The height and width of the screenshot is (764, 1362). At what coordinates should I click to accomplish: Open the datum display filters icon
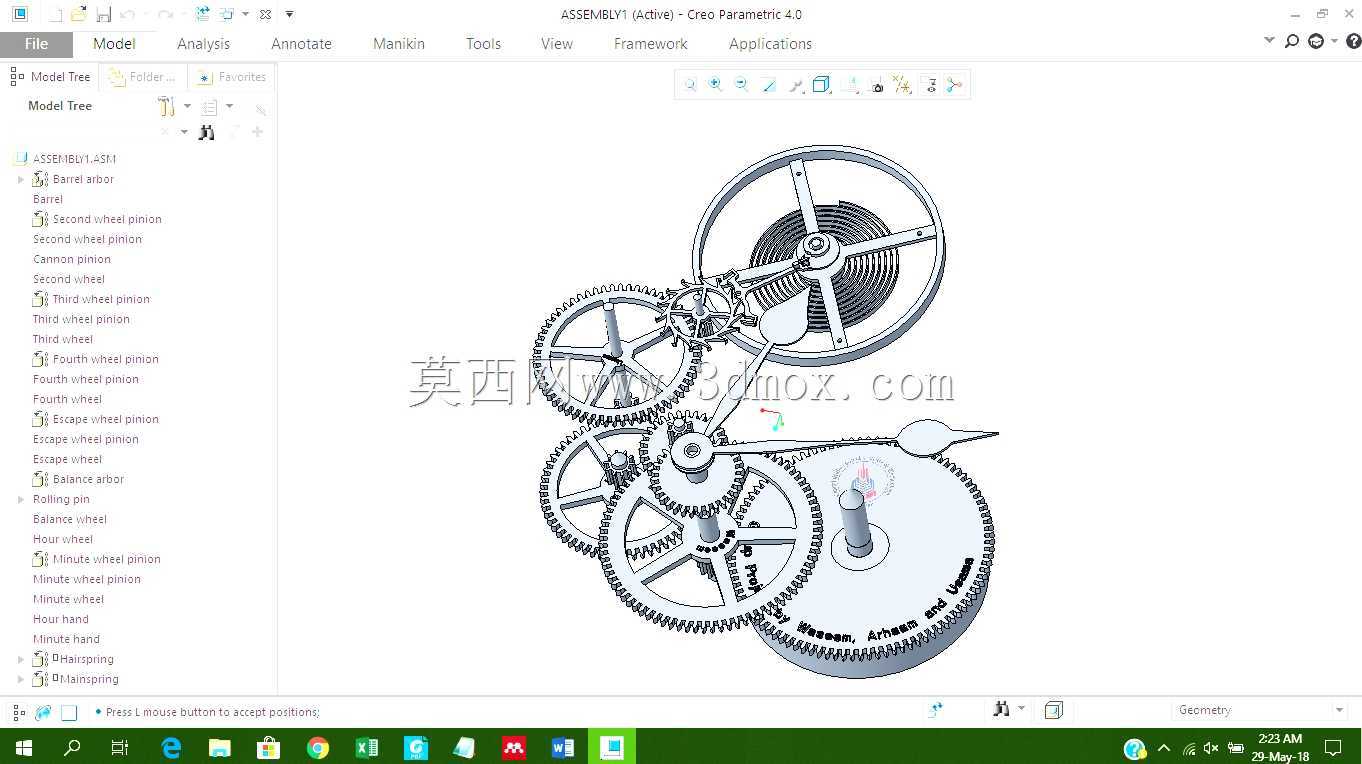point(903,85)
